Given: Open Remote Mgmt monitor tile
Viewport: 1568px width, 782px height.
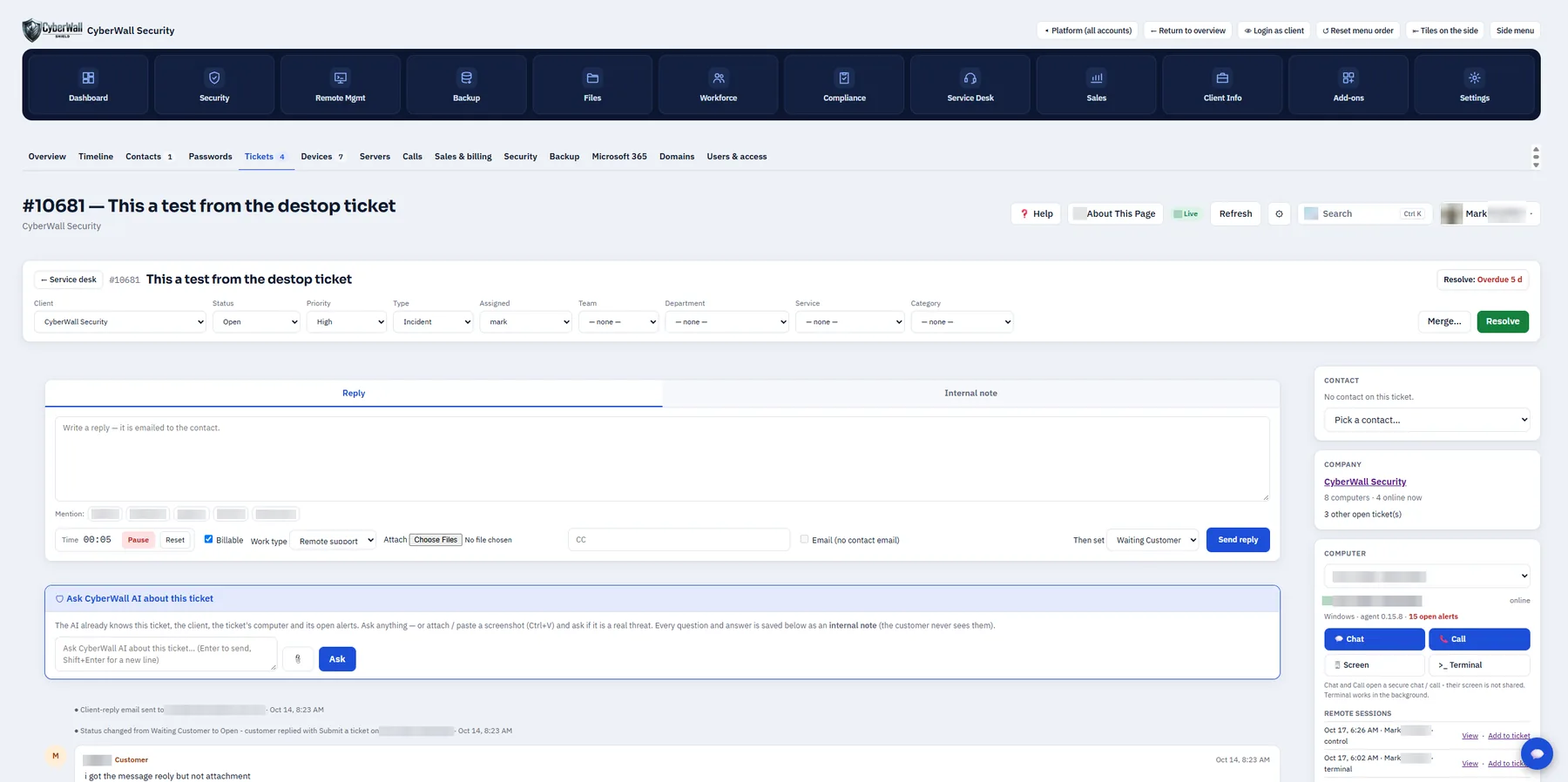Looking at the screenshot, I should 341,84.
